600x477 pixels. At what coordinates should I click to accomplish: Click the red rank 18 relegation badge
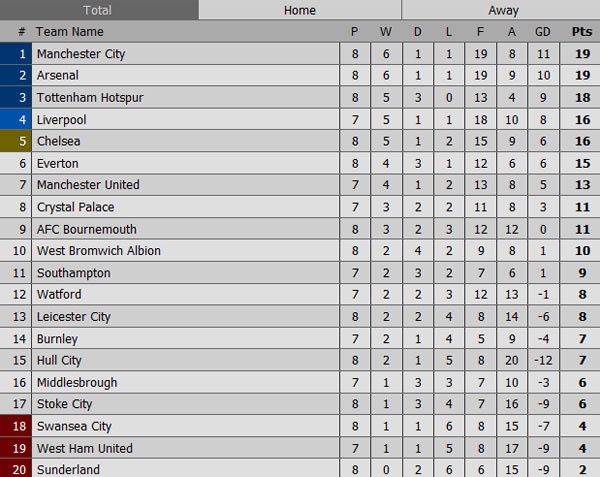click(16, 426)
